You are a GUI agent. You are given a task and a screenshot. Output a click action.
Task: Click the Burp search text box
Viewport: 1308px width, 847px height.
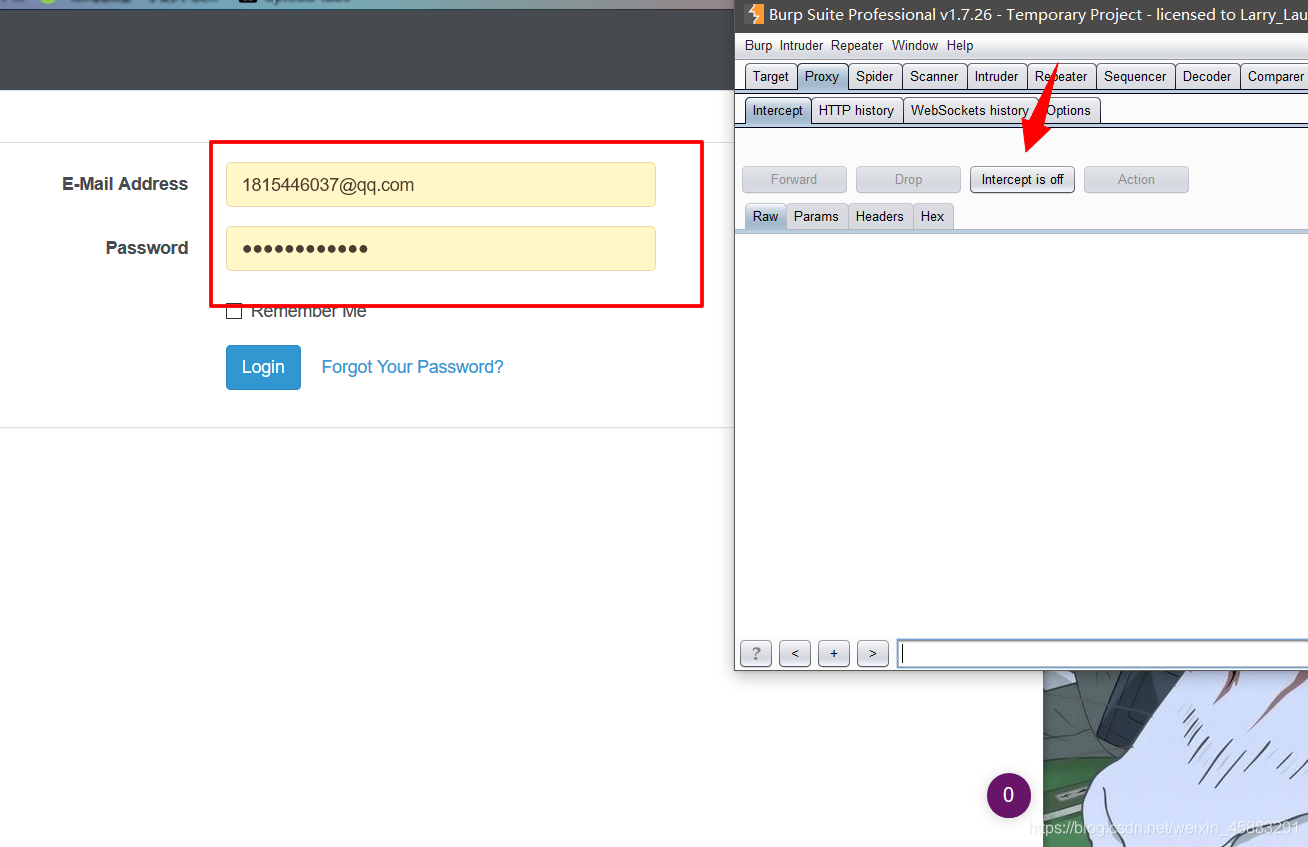click(x=1103, y=654)
